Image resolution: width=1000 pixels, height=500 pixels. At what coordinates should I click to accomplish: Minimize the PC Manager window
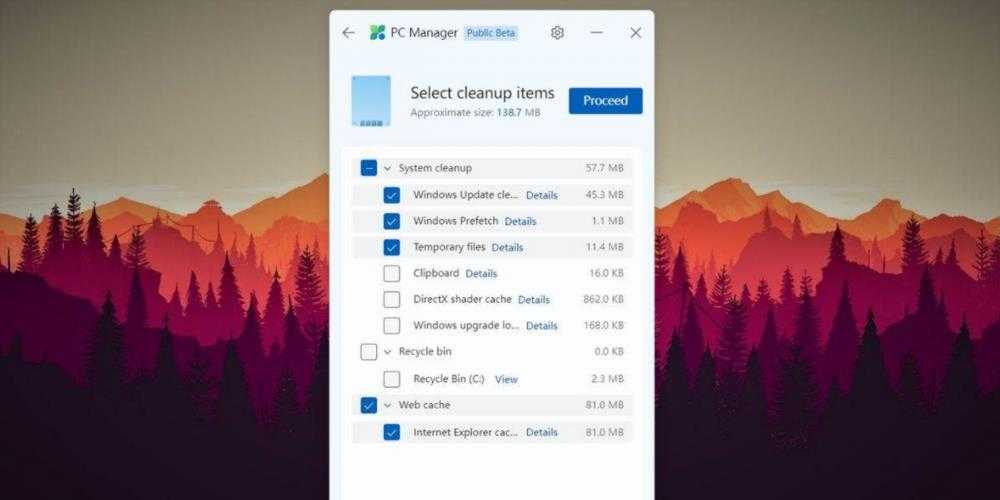[596, 33]
